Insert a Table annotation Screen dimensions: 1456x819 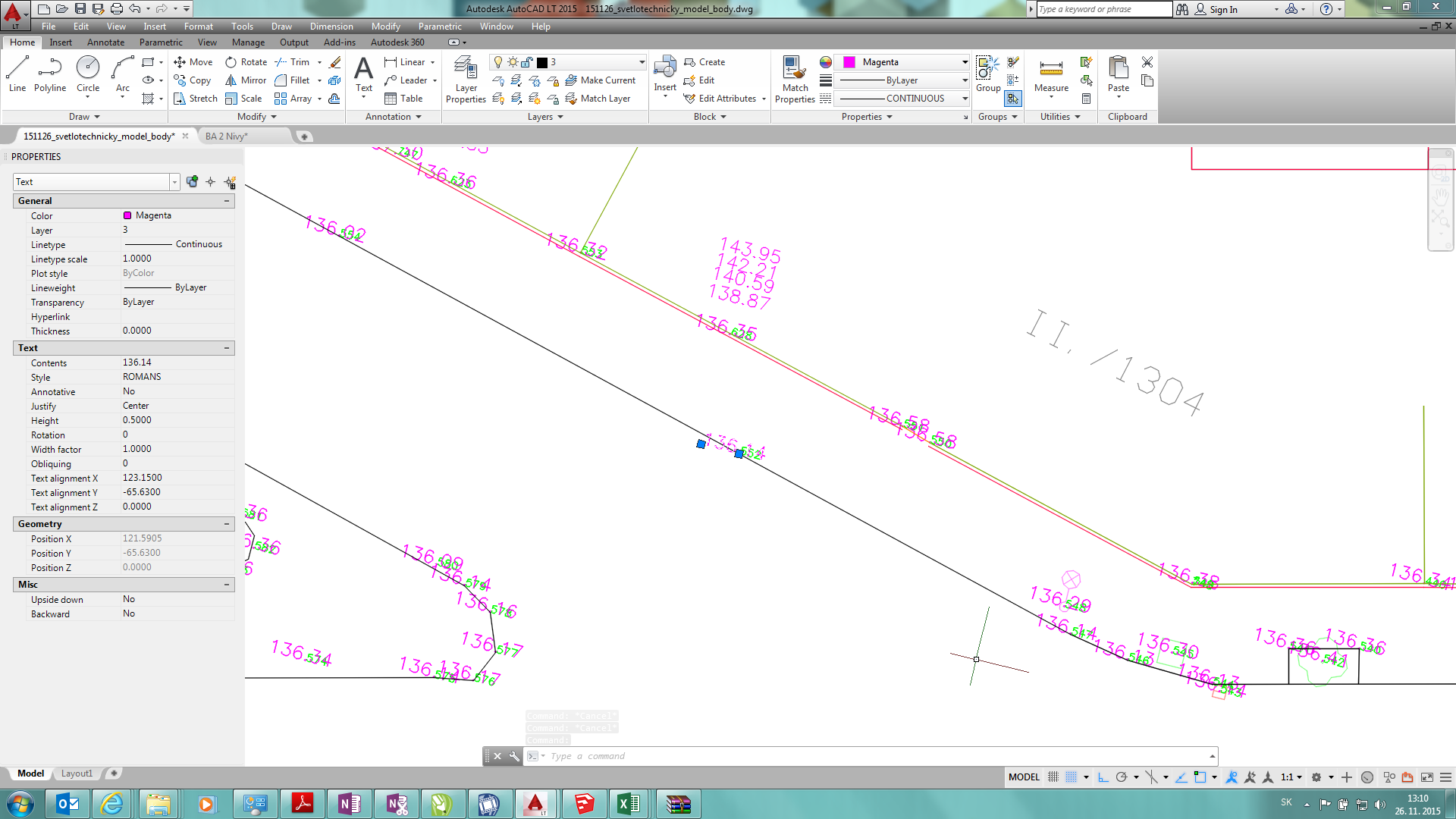tap(403, 99)
